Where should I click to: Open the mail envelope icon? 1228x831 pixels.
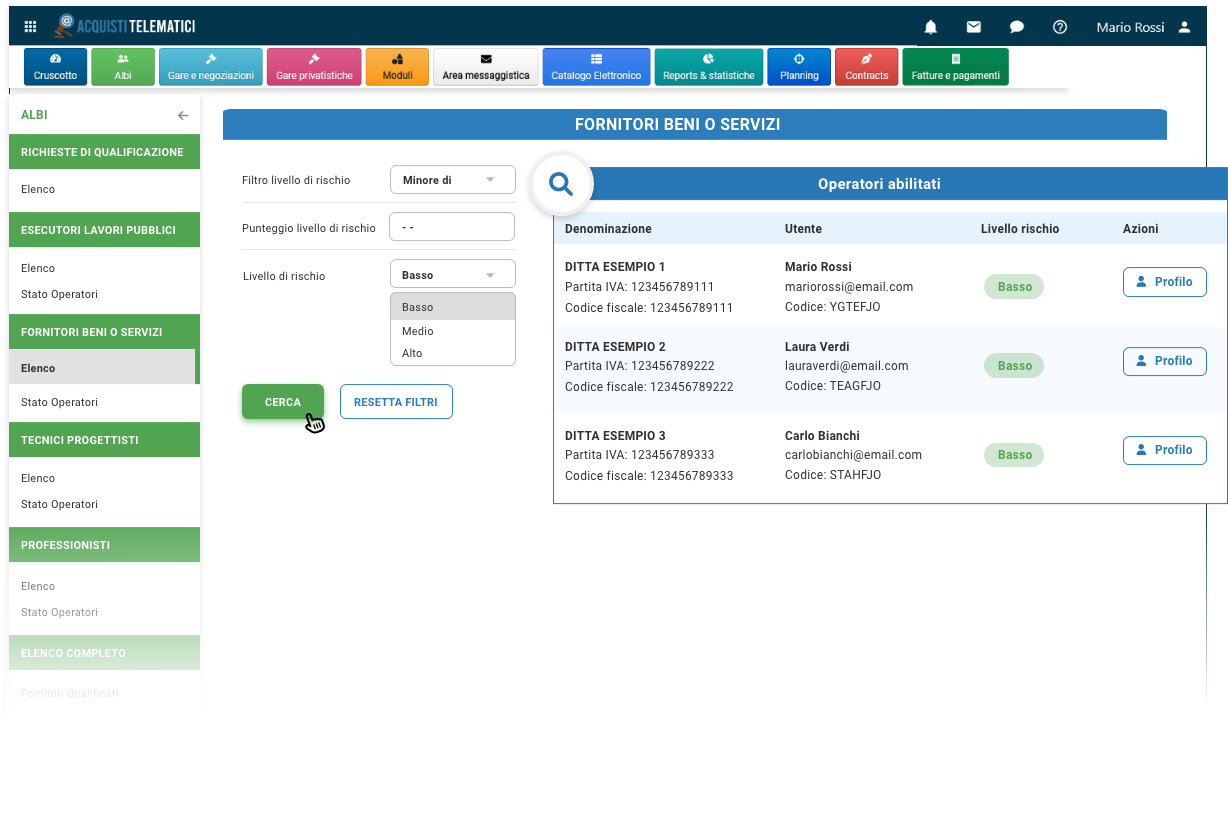973,27
